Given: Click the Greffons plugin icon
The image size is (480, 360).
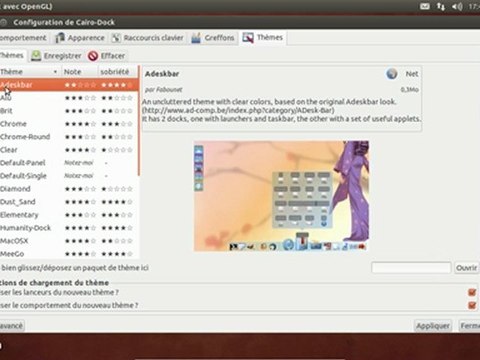Looking at the screenshot, I should (x=196, y=38).
